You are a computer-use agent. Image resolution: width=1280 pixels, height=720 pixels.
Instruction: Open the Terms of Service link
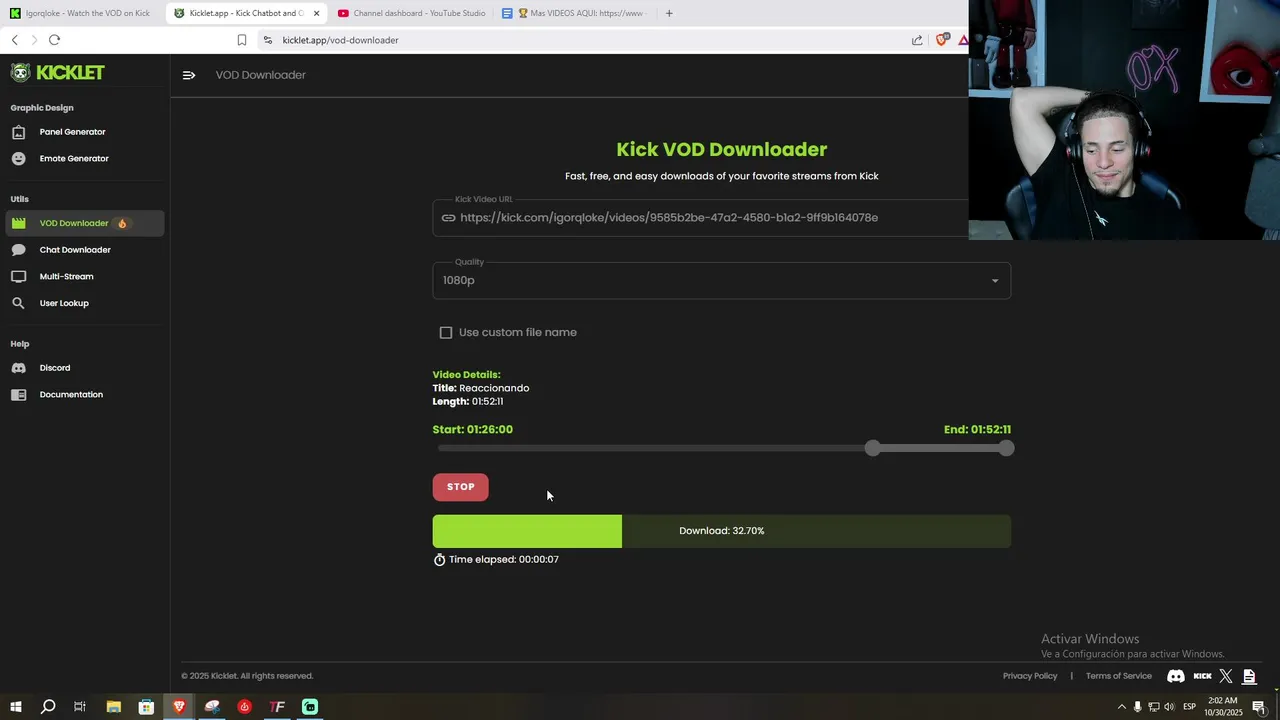1119,676
